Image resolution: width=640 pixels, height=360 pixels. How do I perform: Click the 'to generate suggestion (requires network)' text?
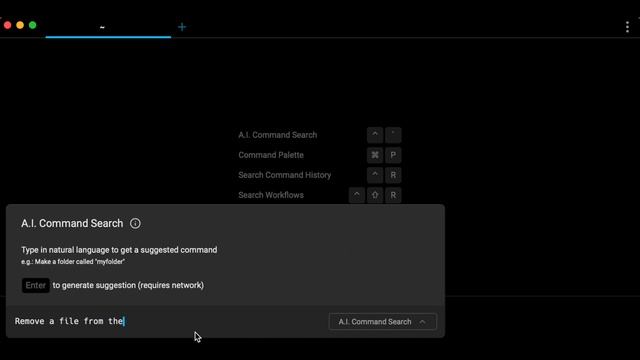tap(128, 285)
